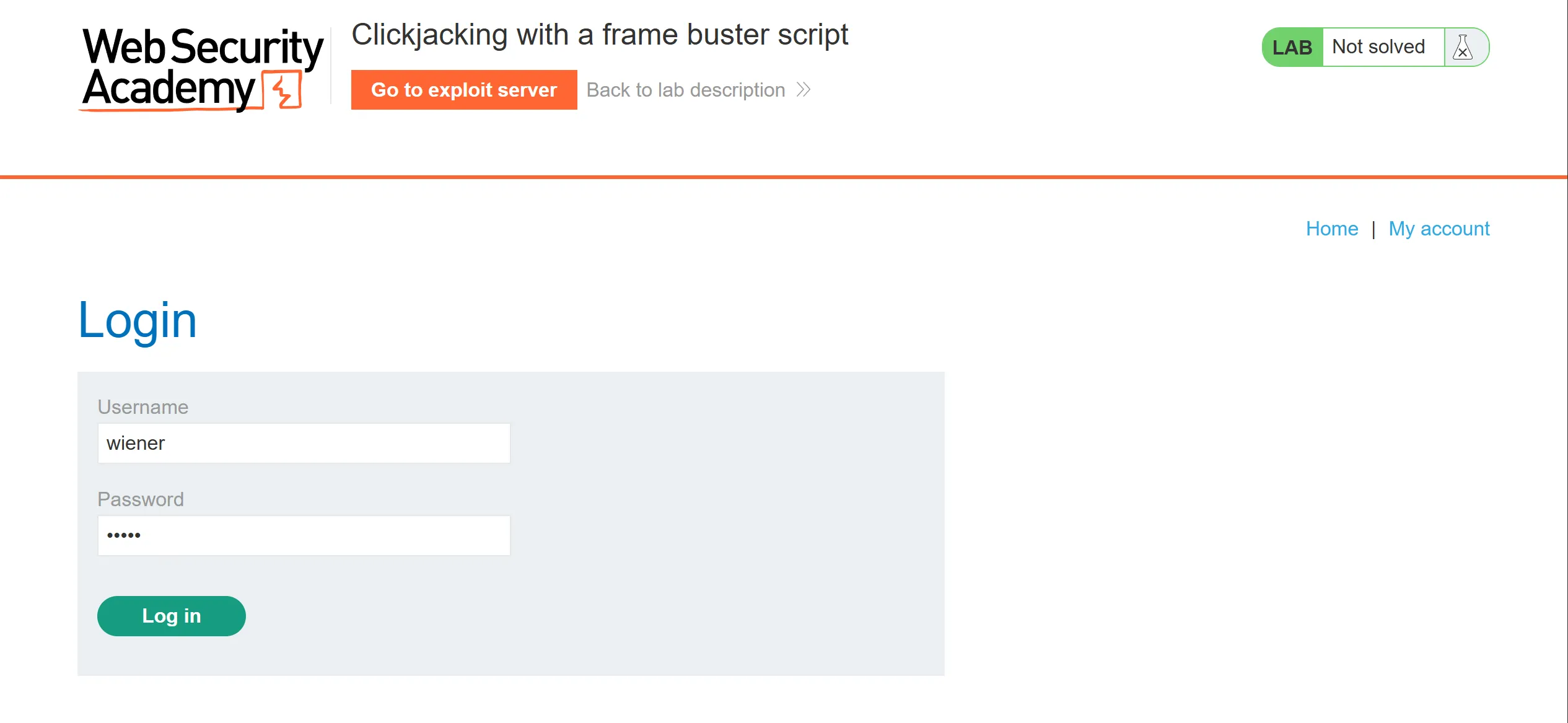Viewport: 1568px width, 723px height.
Task: Click the orange horizontal divider line
Action: click(x=784, y=177)
